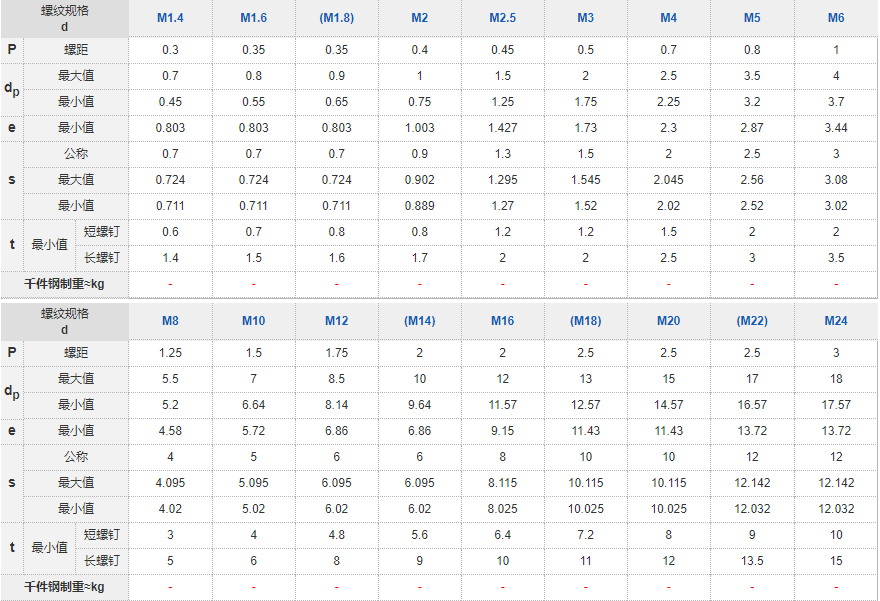Select the M12 column header link
880x601 pixels.
tap(337, 321)
